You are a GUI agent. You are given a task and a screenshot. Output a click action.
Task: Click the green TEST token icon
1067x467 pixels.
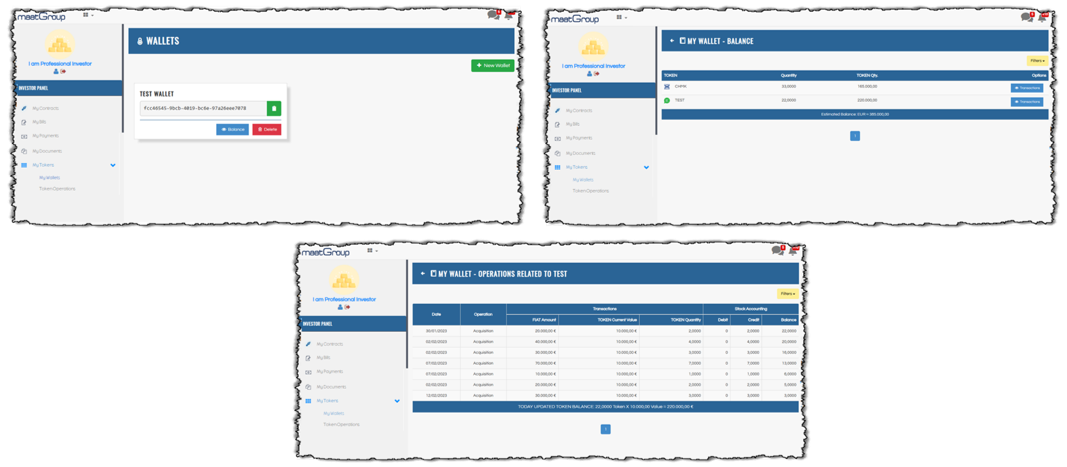[667, 101]
